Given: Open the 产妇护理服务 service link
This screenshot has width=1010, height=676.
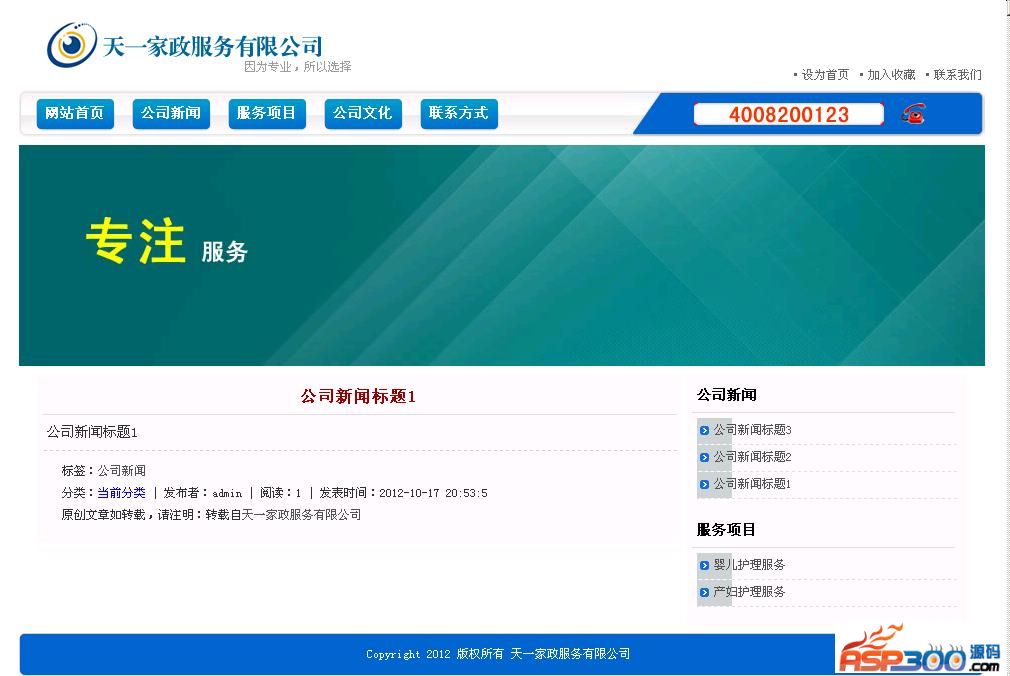Looking at the screenshot, I should [748, 592].
